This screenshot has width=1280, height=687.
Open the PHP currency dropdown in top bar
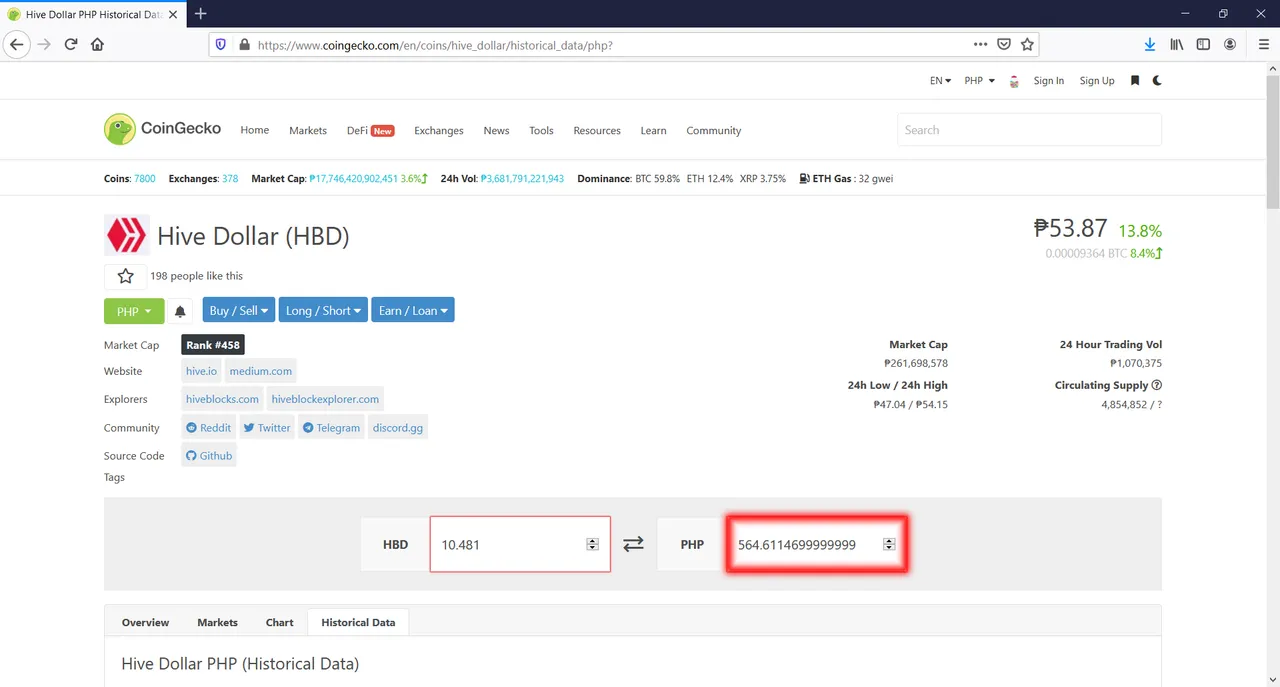979,80
